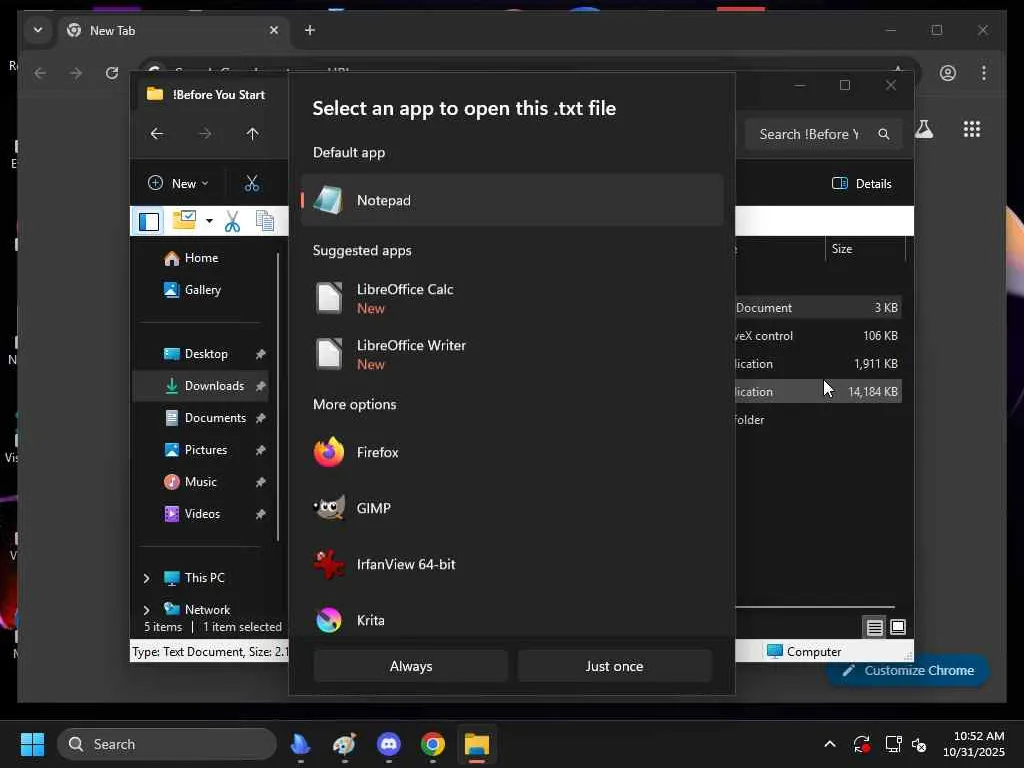Viewport: 1024px width, 768px height.
Task: Open Home in the navigation pane
Action: pos(200,258)
